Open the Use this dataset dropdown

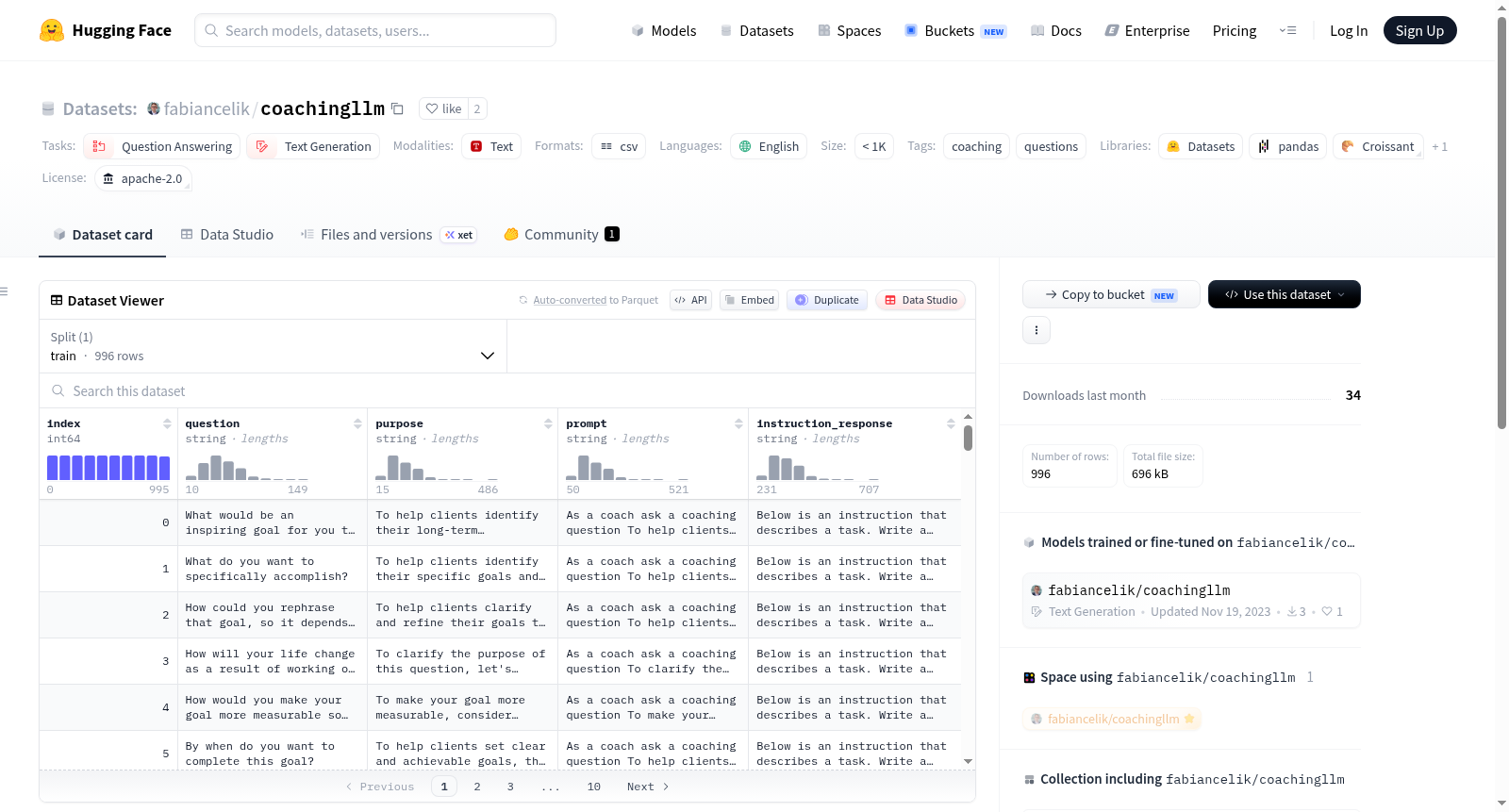click(1285, 294)
